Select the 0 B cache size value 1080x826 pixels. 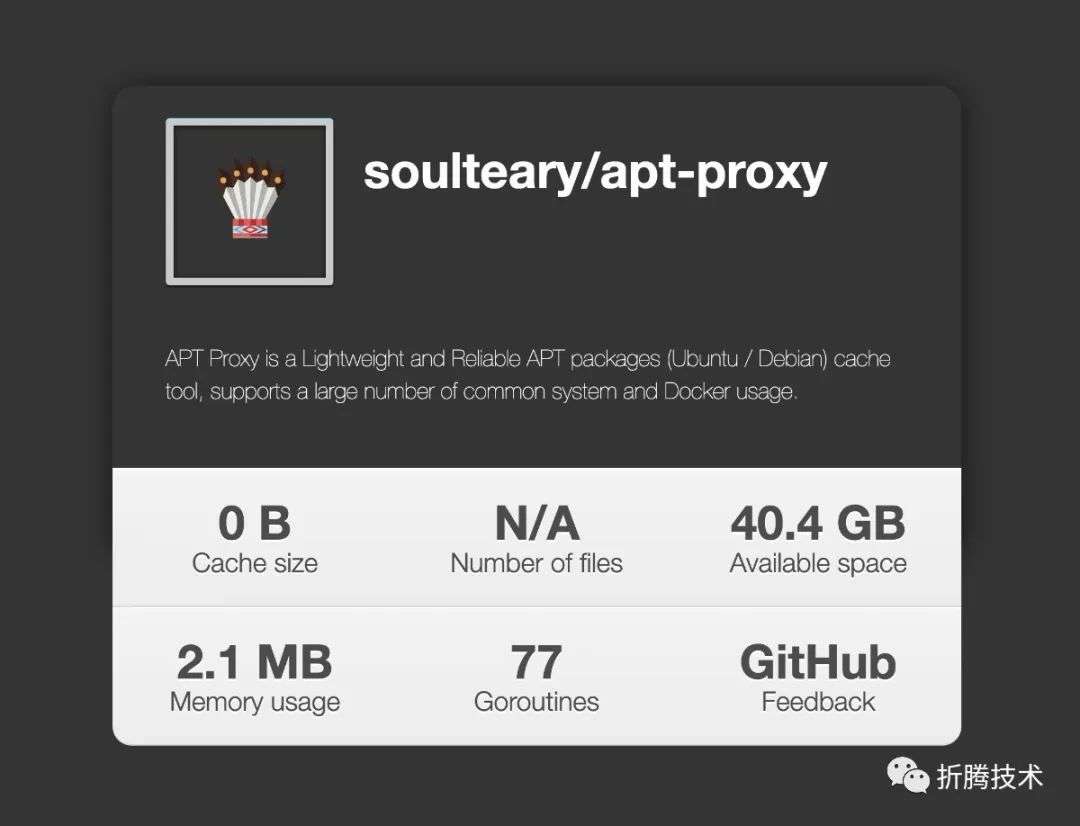254,524
